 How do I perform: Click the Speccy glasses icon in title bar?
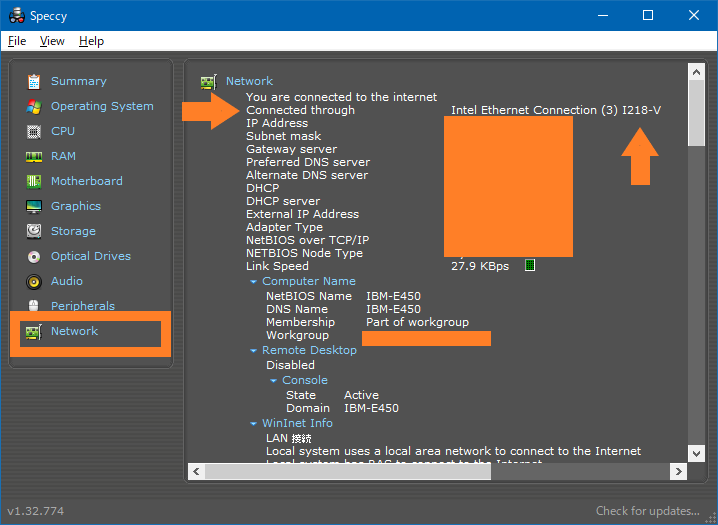pos(16,16)
